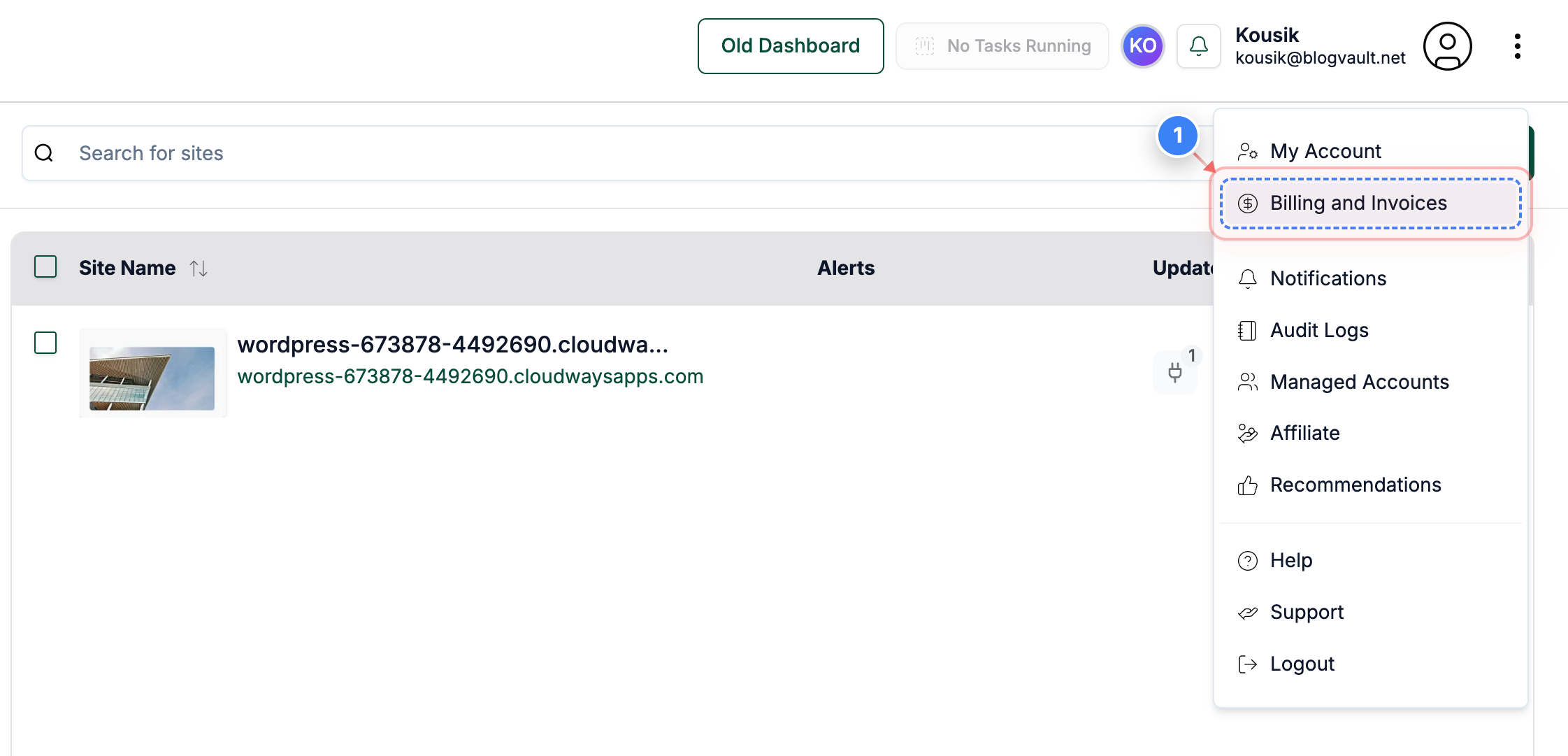Click the KO purple initials badge
1568x756 pixels.
pyautogui.click(x=1142, y=46)
